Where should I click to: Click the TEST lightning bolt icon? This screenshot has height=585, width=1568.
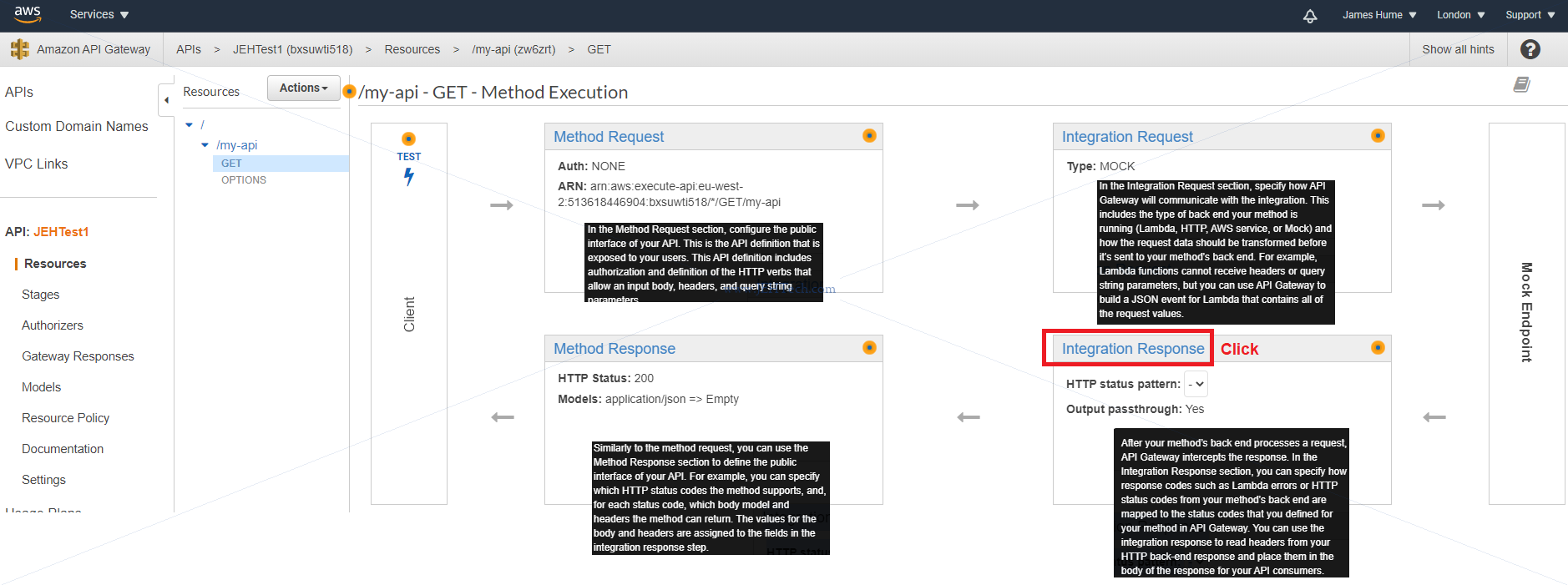point(408,177)
